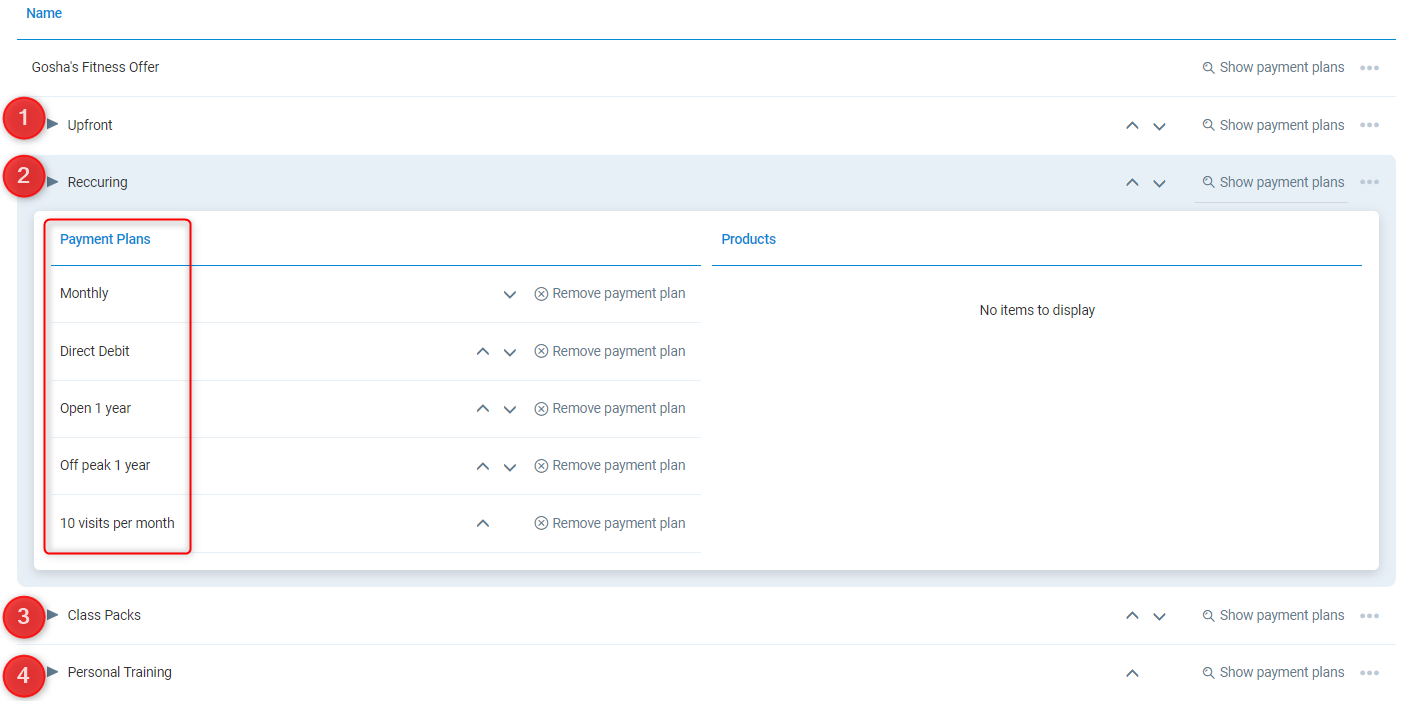Screen dimensions: 1415x701
Task: Remove the Monthly payment plan
Action: tap(610, 294)
